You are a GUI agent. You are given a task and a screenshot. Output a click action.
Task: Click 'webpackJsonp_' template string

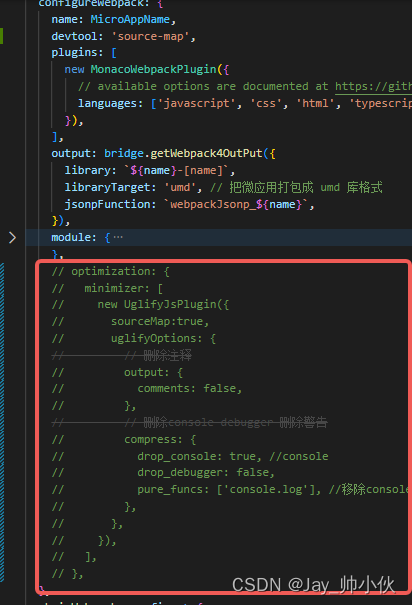click(213, 204)
